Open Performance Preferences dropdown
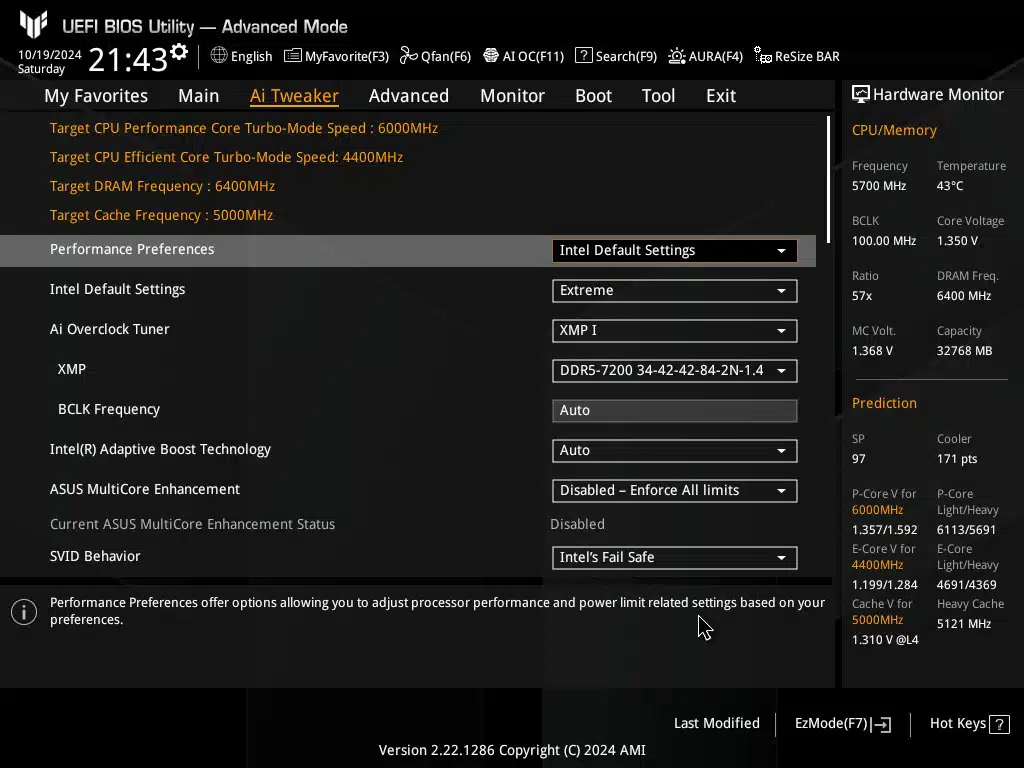 675,251
